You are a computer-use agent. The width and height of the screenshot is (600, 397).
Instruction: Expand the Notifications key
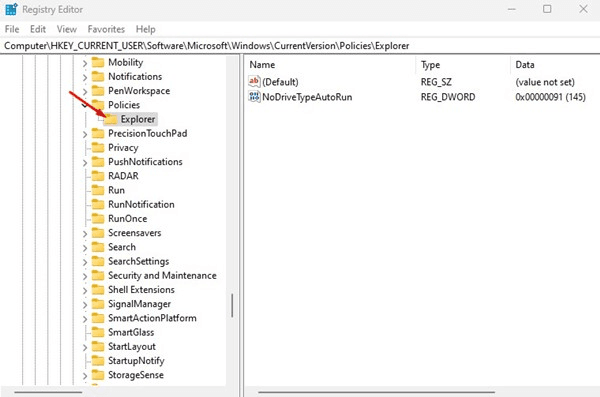tap(85, 77)
